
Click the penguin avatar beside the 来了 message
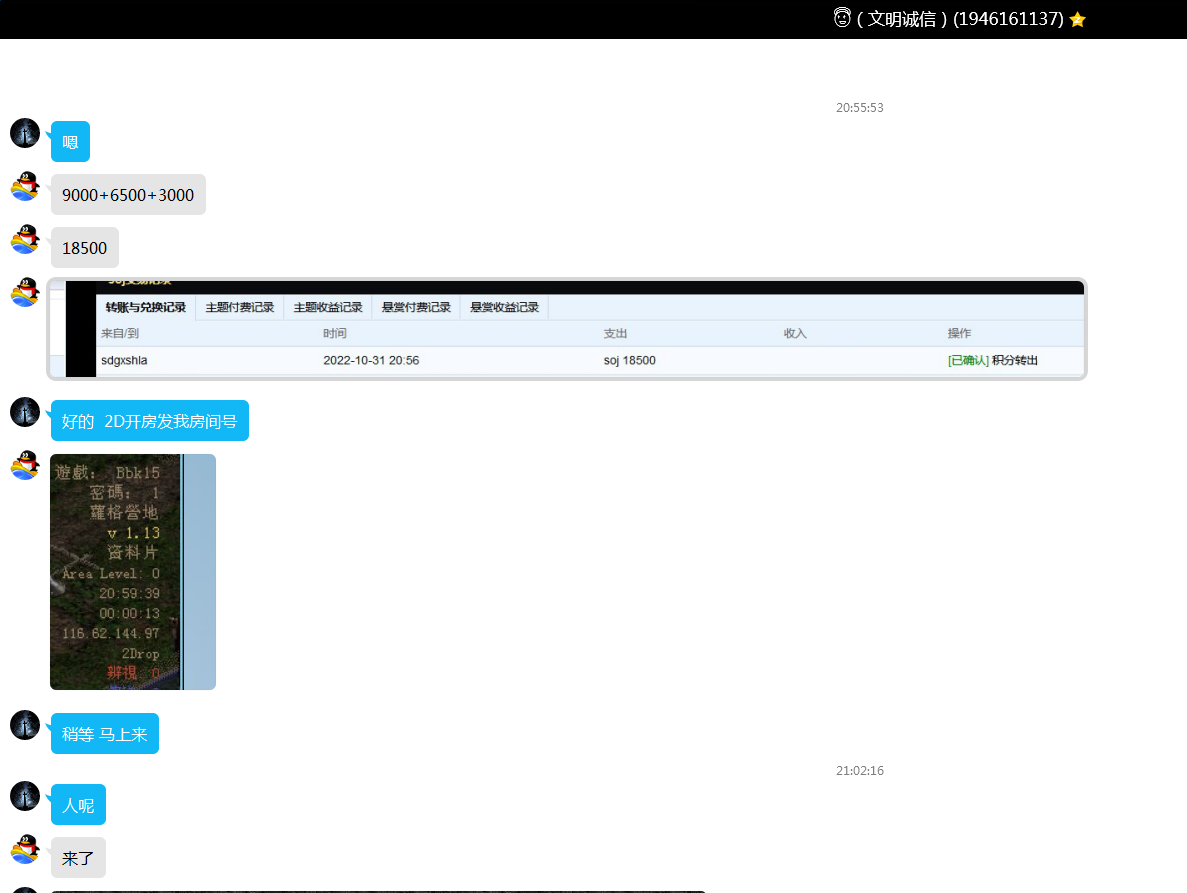click(x=25, y=849)
